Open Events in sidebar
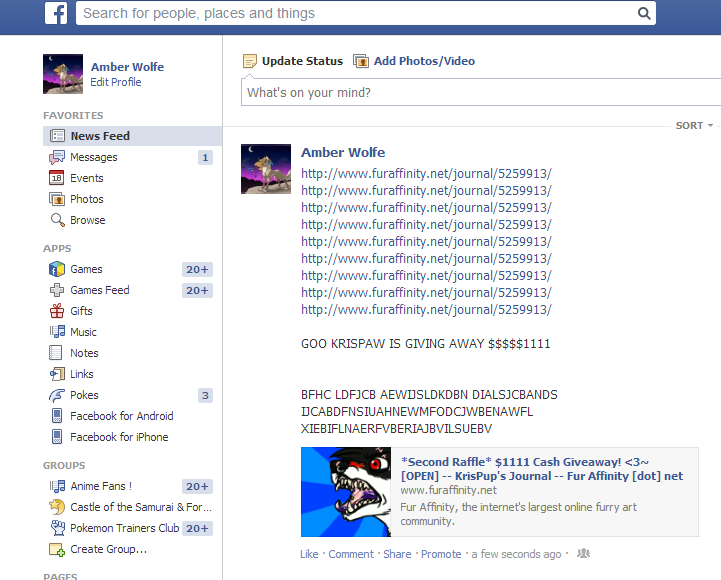Screen dimensions: 721x580 (x=87, y=178)
